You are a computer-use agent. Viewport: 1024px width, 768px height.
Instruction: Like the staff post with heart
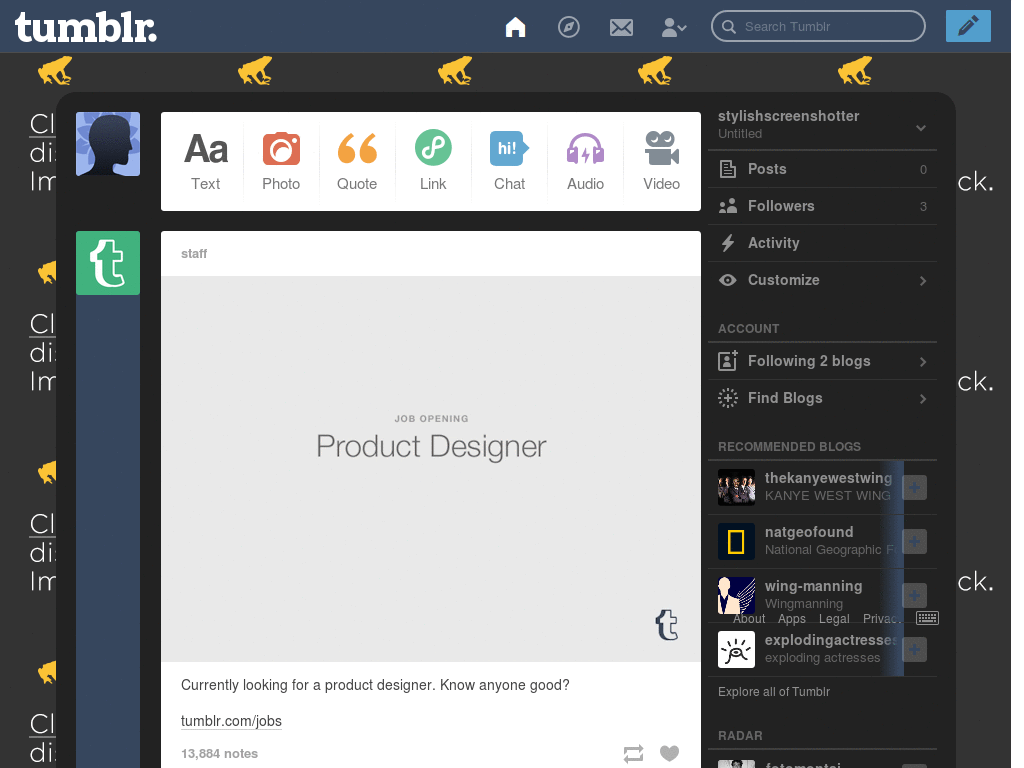[x=669, y=754]
